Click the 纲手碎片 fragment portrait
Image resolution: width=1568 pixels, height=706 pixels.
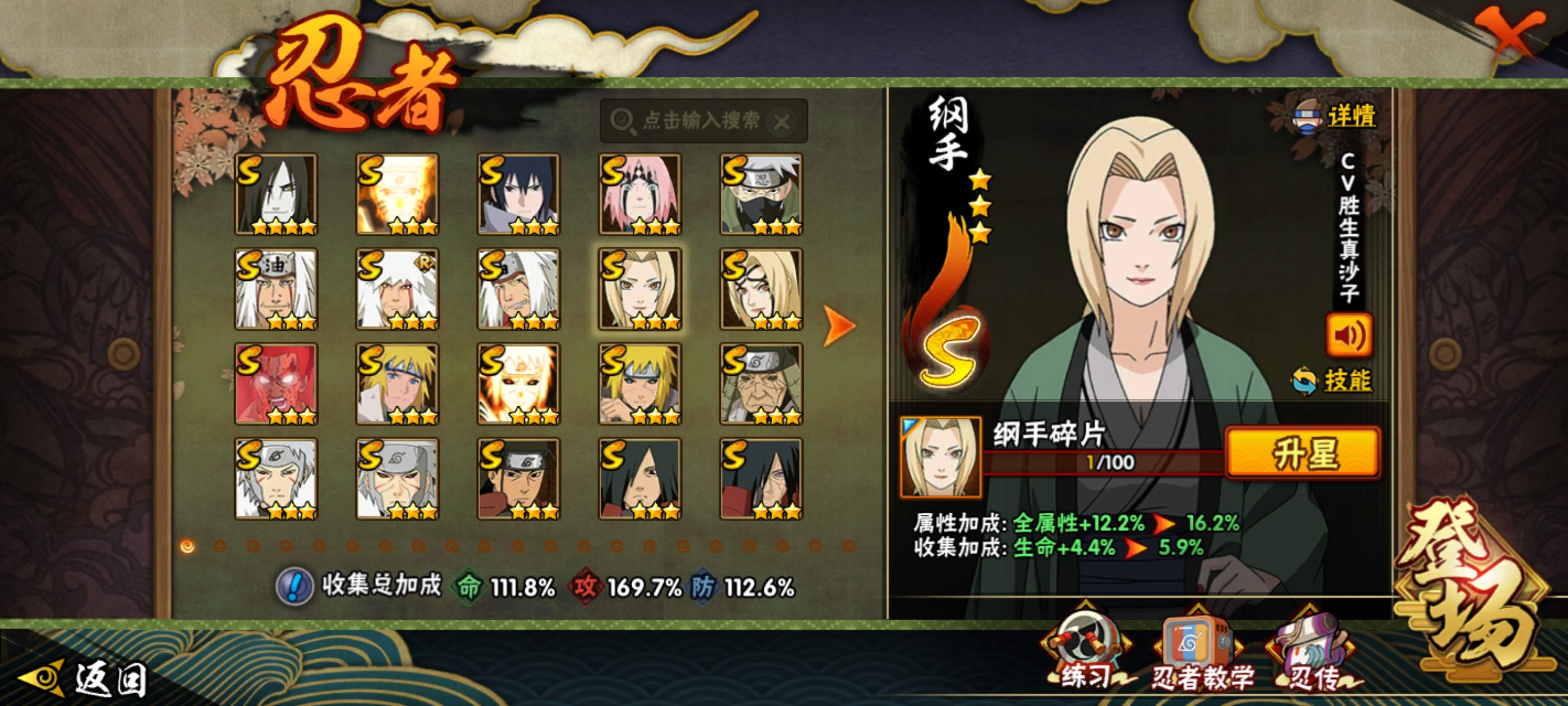point(940,457)
